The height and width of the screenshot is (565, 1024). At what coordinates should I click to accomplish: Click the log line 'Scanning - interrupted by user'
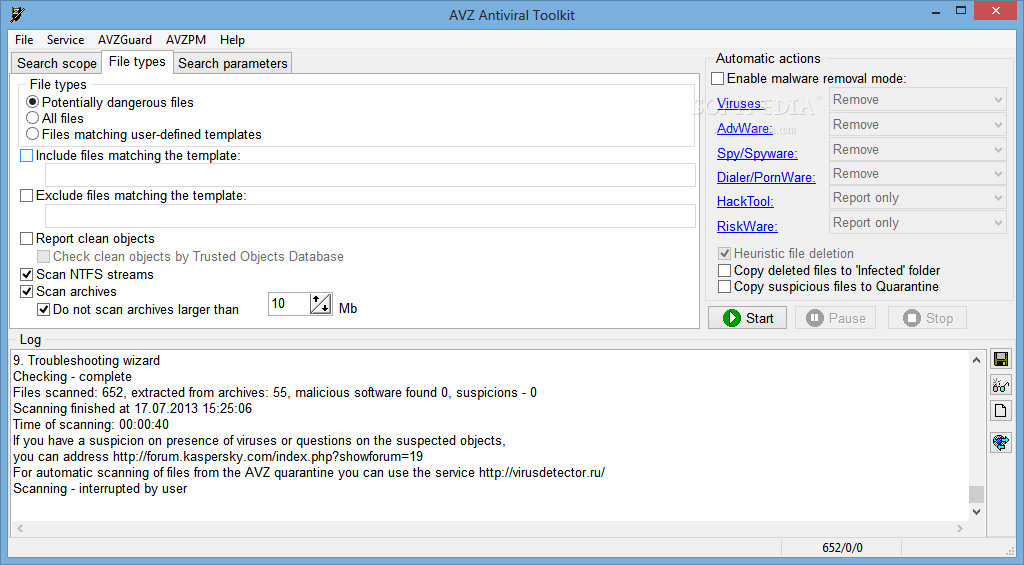pos(100,489)
